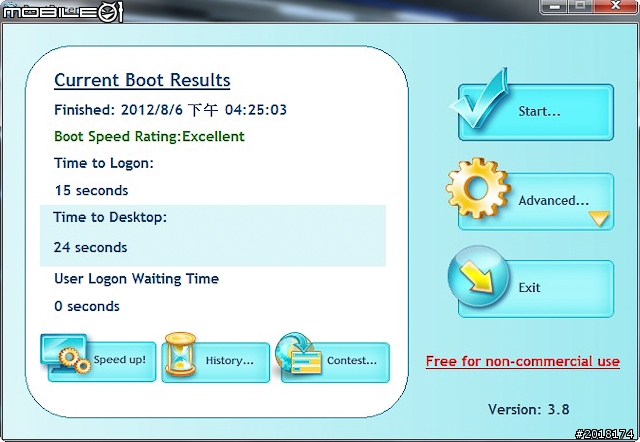Screen dimensions: 640x442
Task: Click the hourglass History icon
Action: click(180, 354)
